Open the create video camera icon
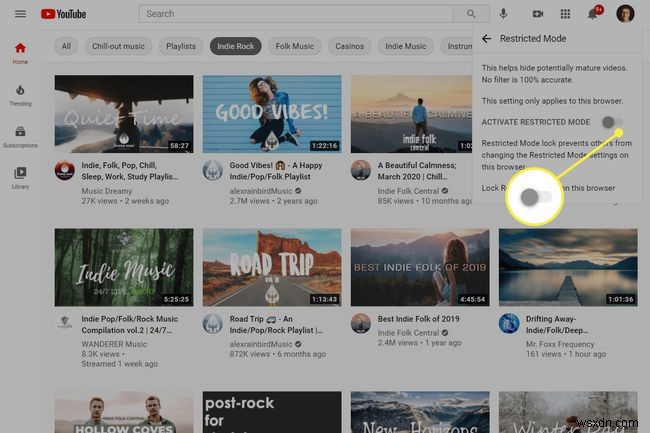Screen dimensions: 650x433 point(538,14)
